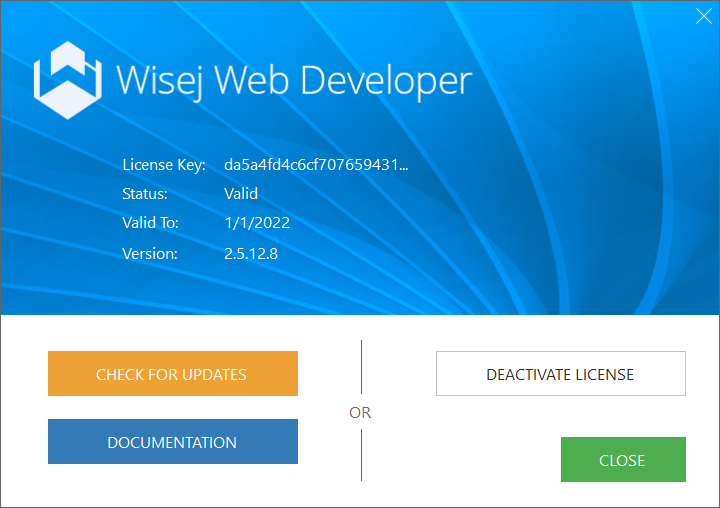Click the version number 2.5.12.8
This screenshot has width=720, height=508.
(251, 253)
